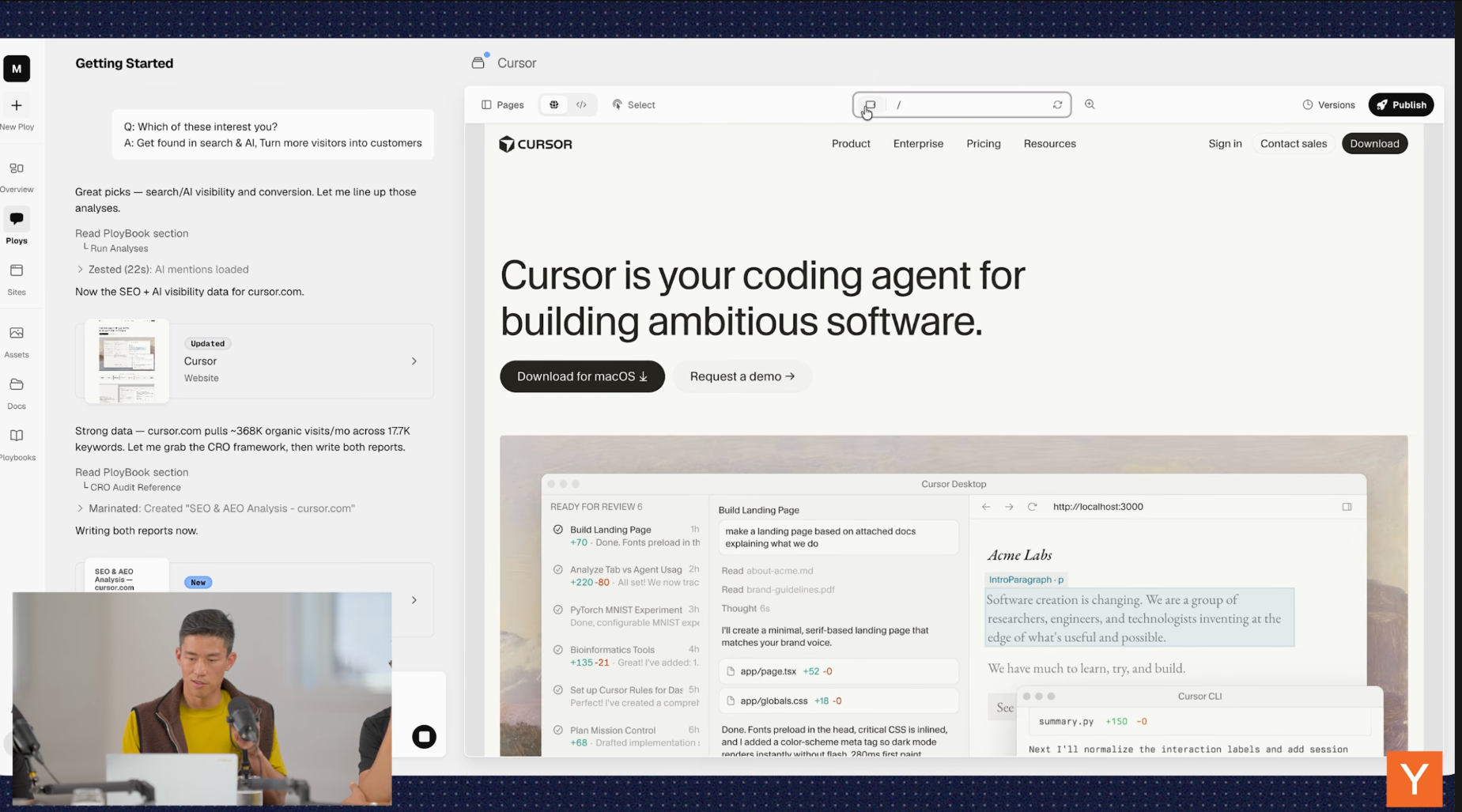This screenshot has width=1462, height=812.
Task: Select the Bioinformatics Tools item
Action: click(x=626, y=656)
